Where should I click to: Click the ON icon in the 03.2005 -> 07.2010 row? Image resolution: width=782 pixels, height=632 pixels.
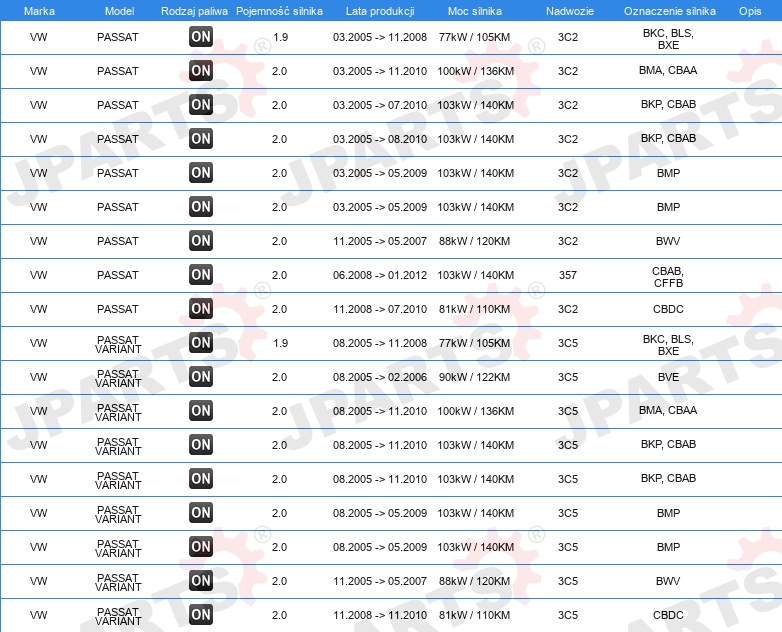(x=200, y=104)
